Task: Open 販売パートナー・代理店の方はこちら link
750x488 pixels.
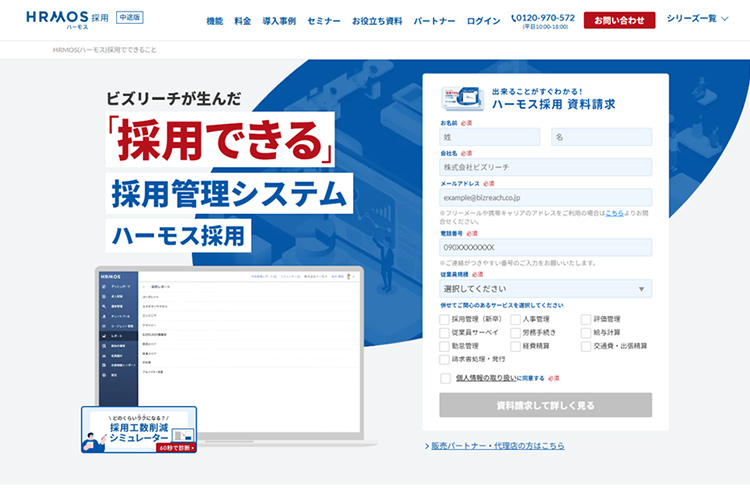Action: 497,446
